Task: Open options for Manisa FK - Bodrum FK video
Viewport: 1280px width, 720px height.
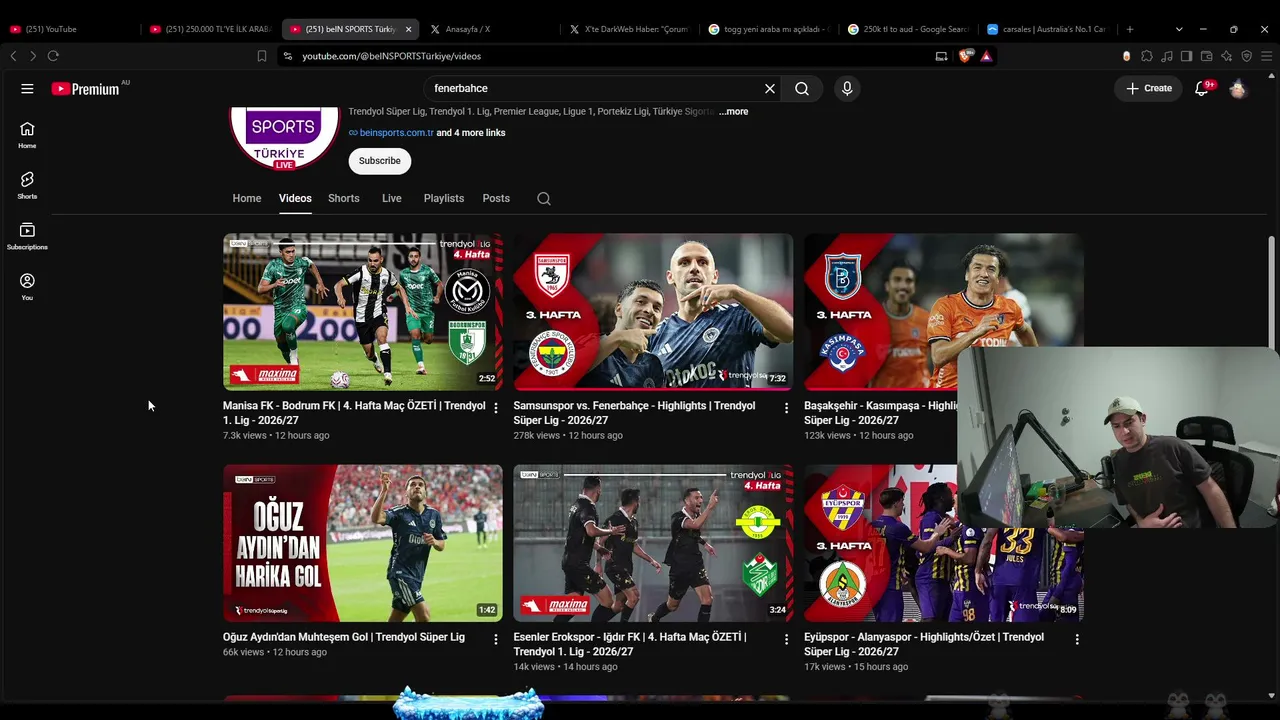Action: click(x=496, y=408)
